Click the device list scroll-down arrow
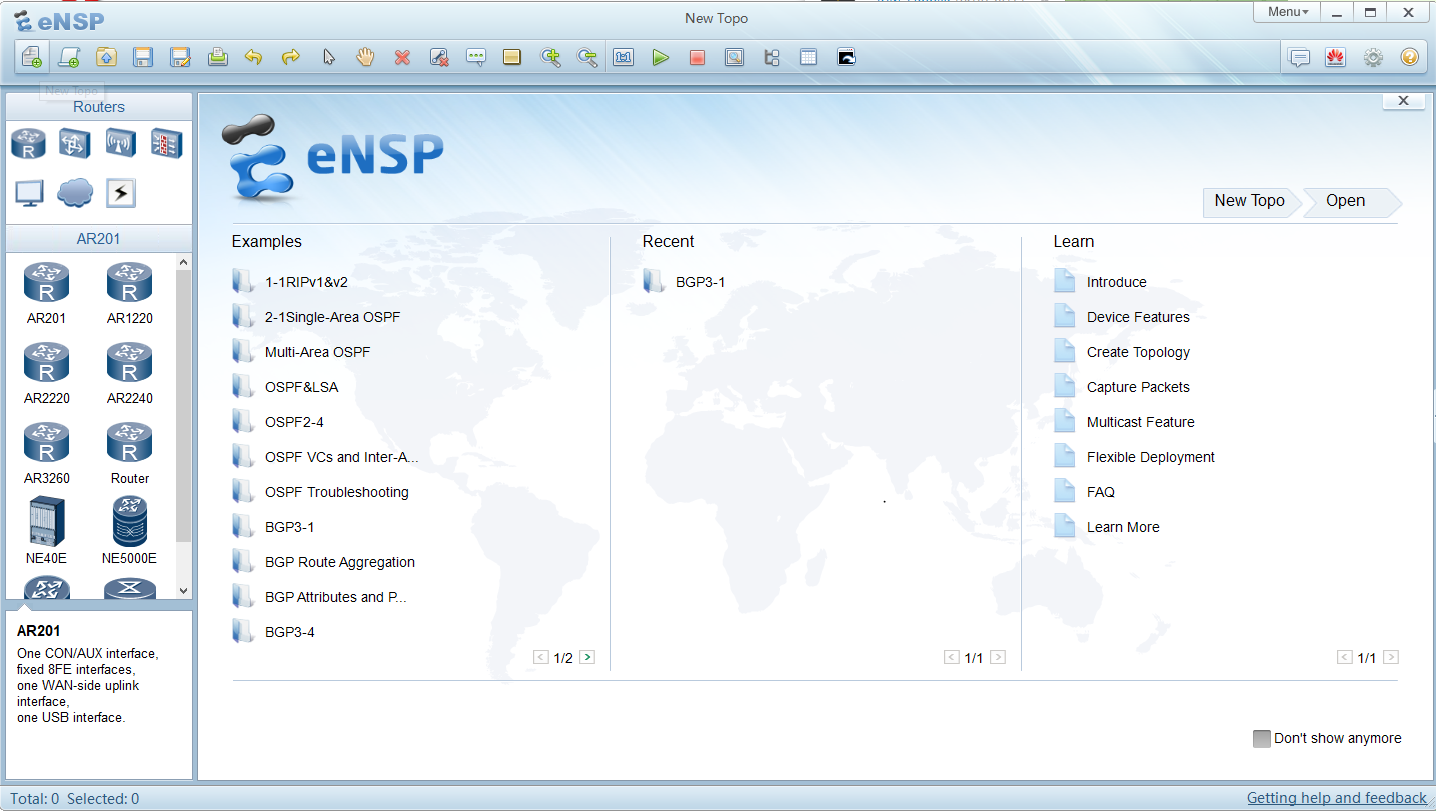The image size is (1436, 811). (183, 591)
